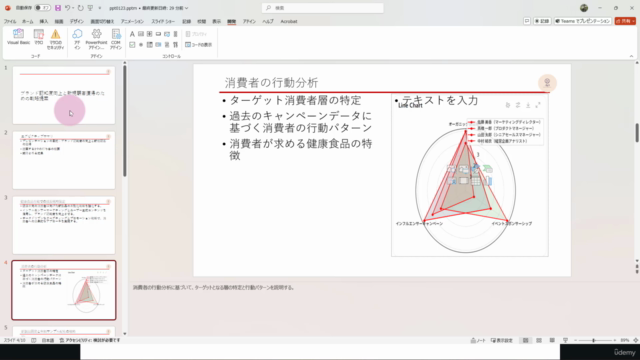Select slide 3 thumbnail
640x360 pixels.
64,225
